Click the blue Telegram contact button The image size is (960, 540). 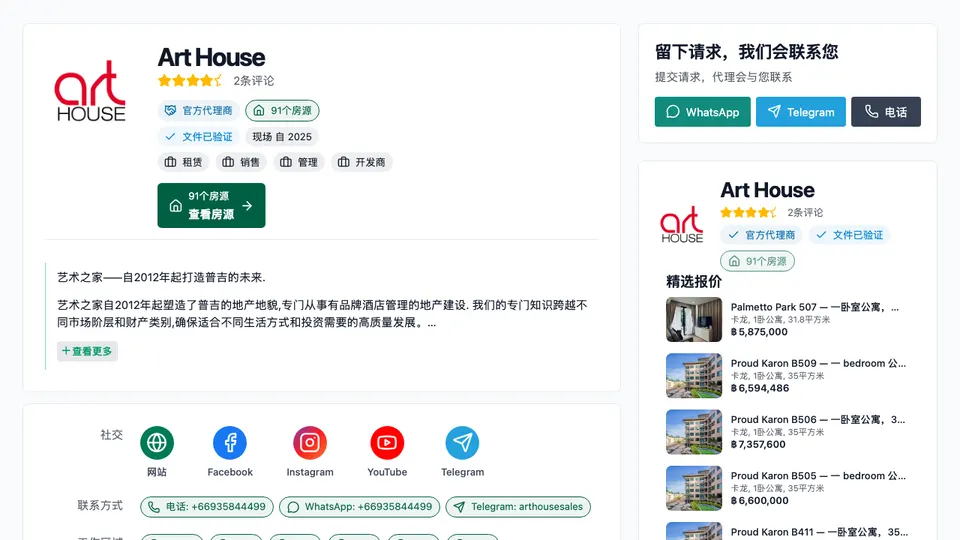pos(801,112)
